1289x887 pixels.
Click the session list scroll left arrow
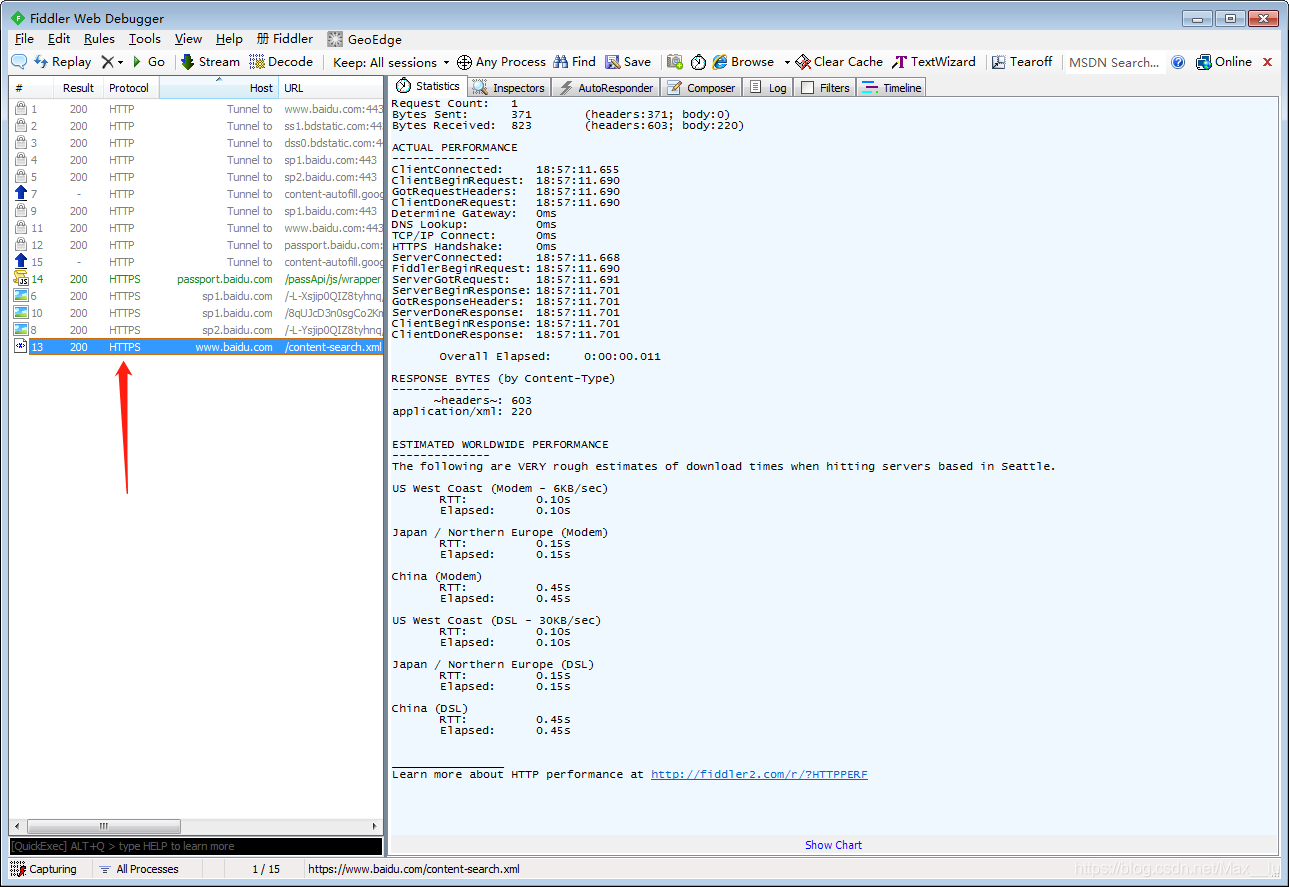[17, 827]
